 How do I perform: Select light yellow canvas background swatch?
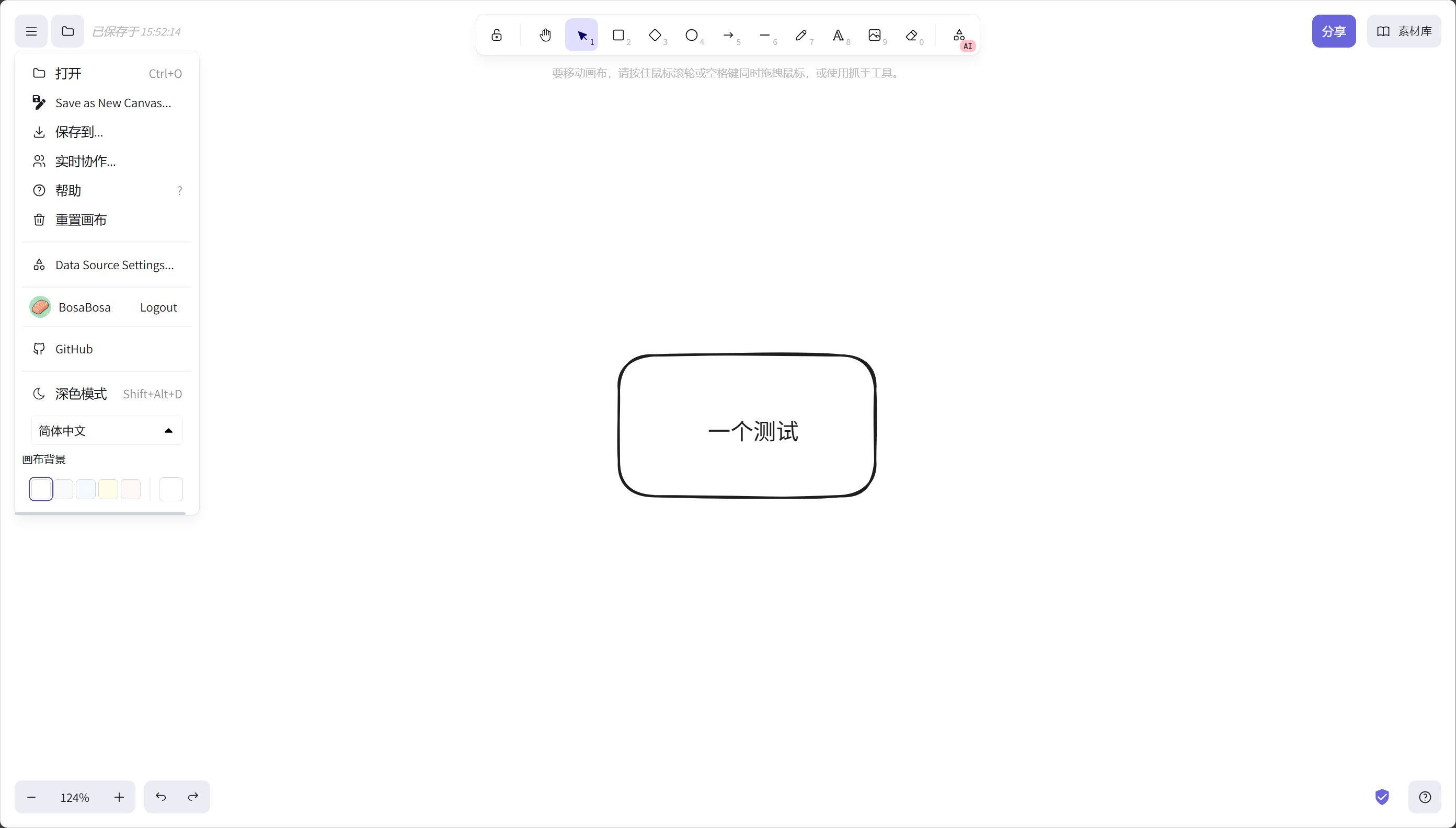(108, 489)
